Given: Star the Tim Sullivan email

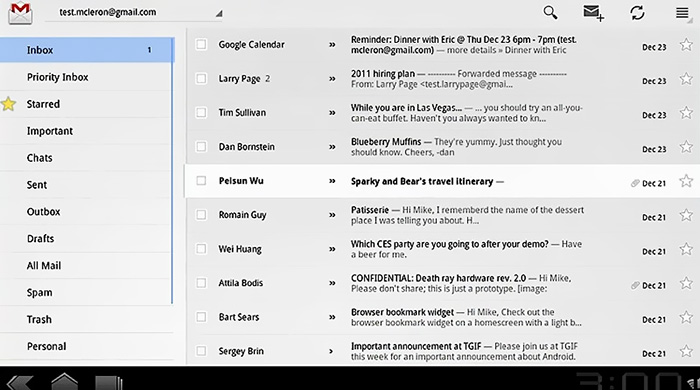Looking at the screenshot, I should [686, 113].
